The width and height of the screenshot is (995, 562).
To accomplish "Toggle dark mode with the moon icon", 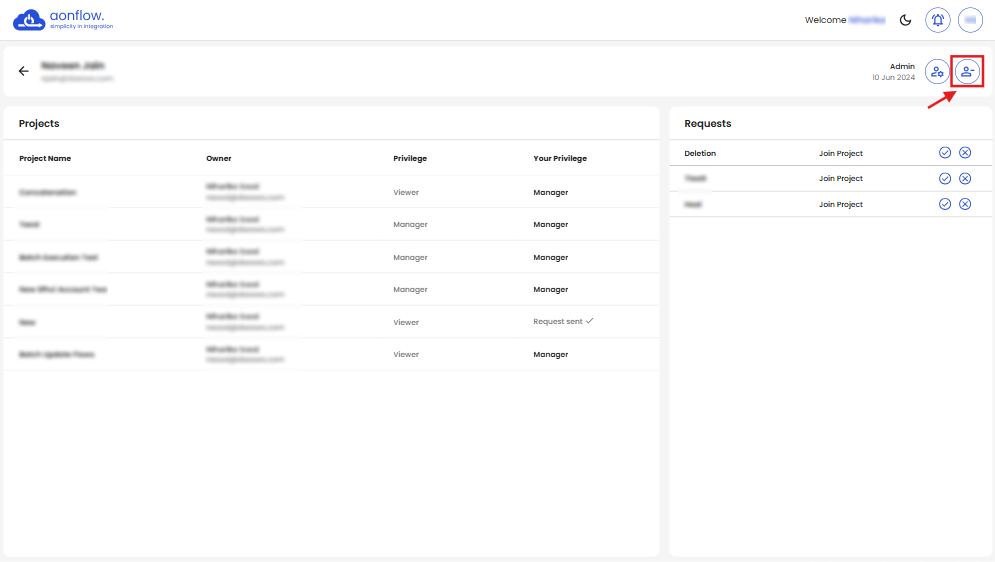I will pyautogui.click(x=906, y=20).
